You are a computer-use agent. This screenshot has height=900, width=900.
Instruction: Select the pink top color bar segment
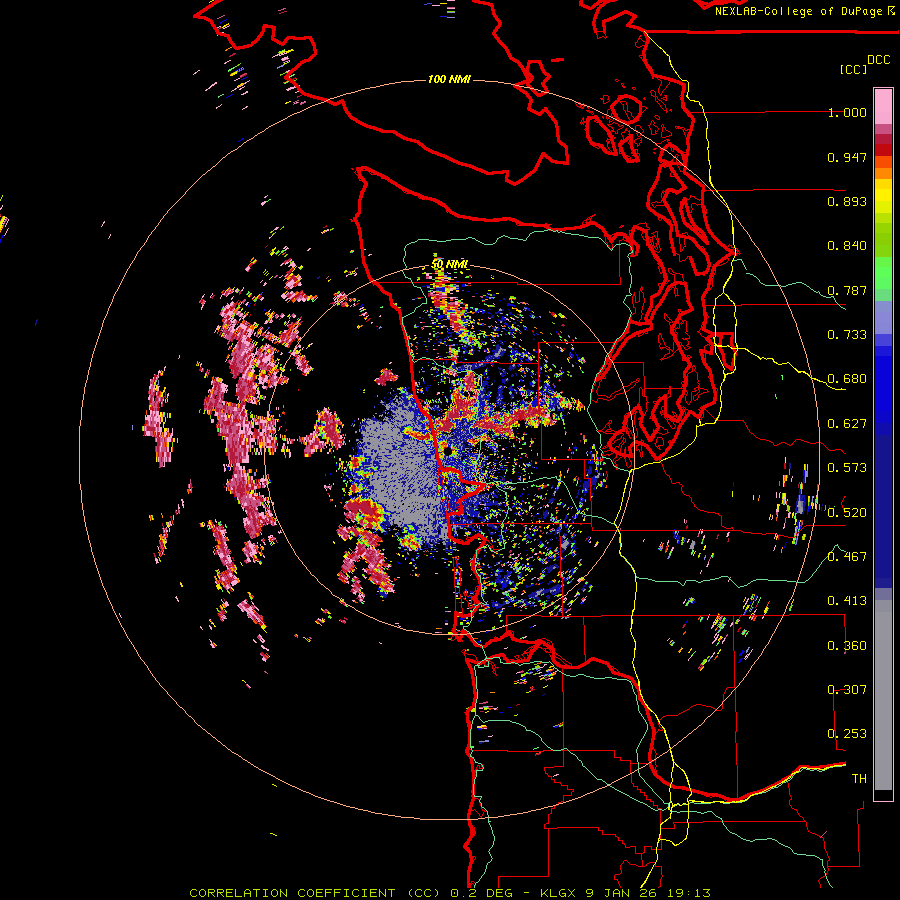[x=883, y=107]
